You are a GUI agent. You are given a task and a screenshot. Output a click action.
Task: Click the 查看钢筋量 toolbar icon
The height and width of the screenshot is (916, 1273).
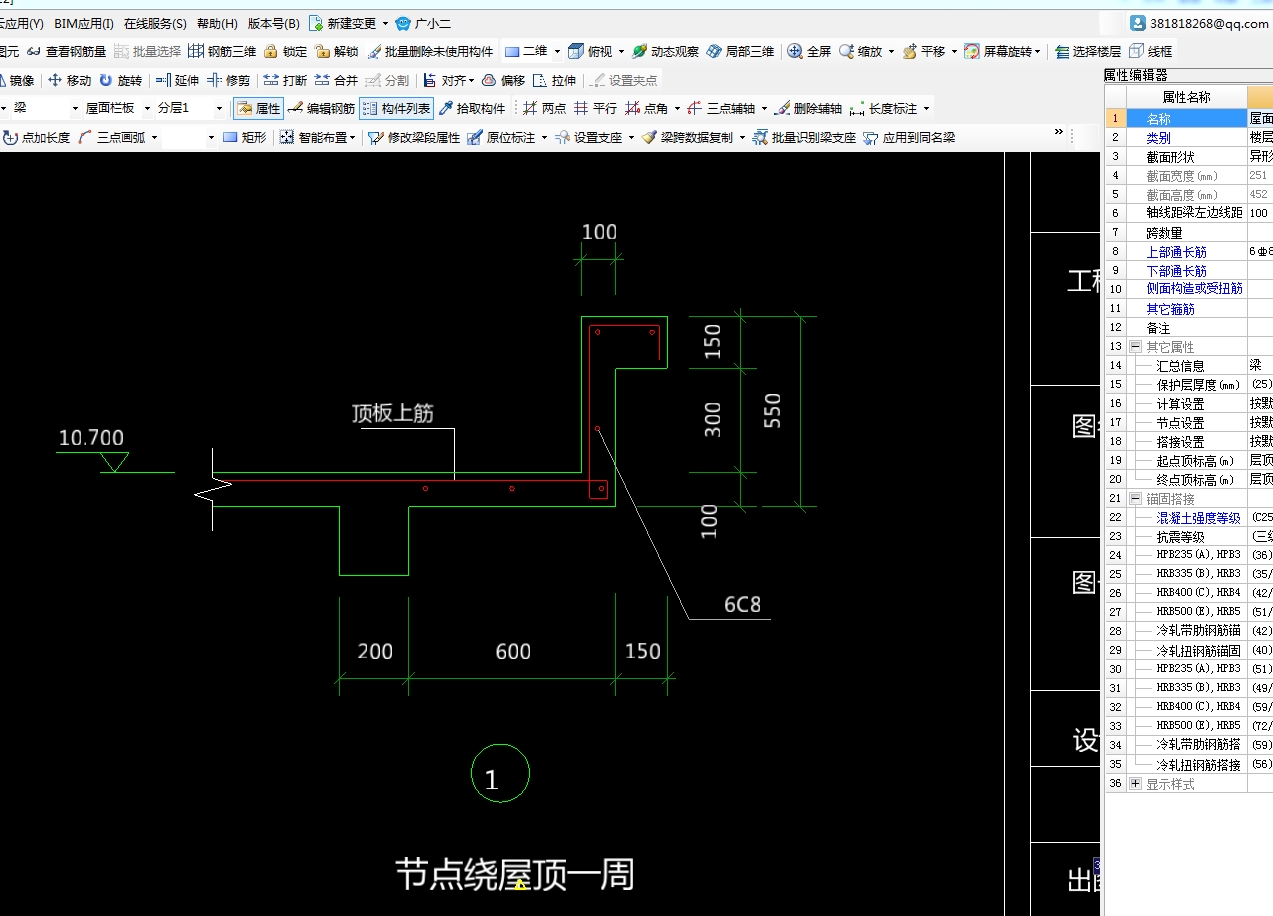[66, 51]
